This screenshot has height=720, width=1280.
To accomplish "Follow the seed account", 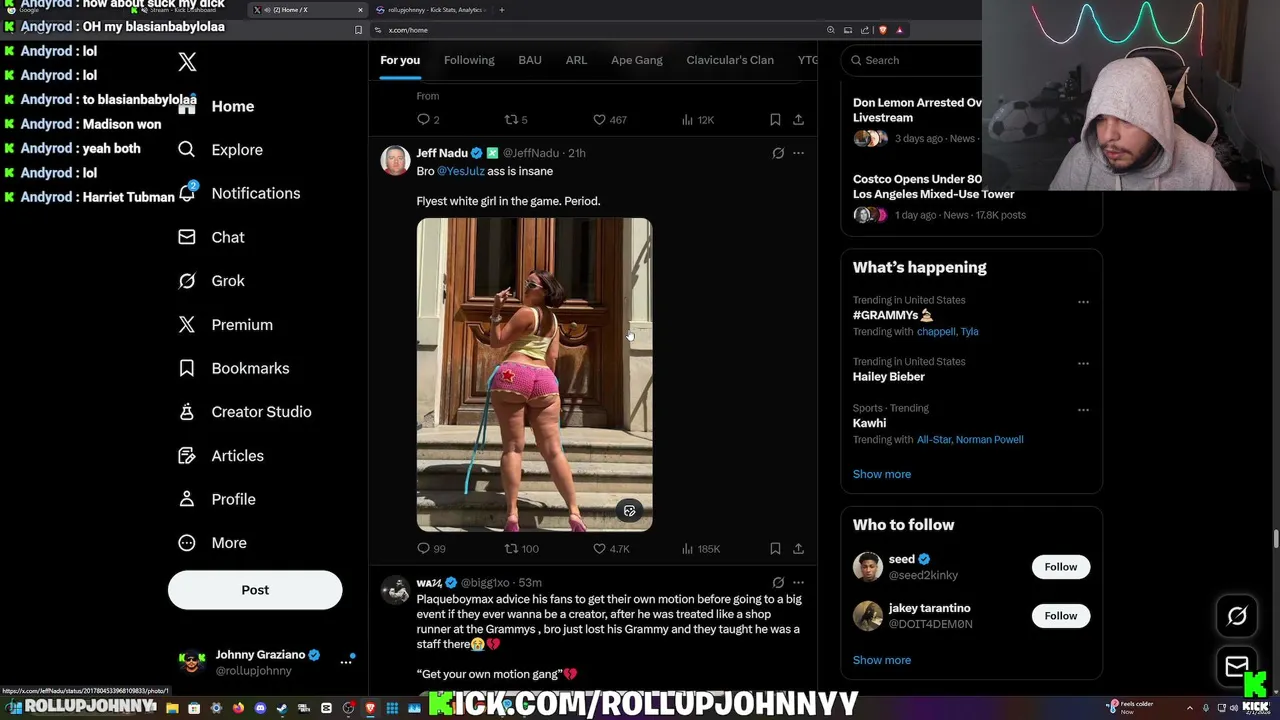I will point(1061,567).
